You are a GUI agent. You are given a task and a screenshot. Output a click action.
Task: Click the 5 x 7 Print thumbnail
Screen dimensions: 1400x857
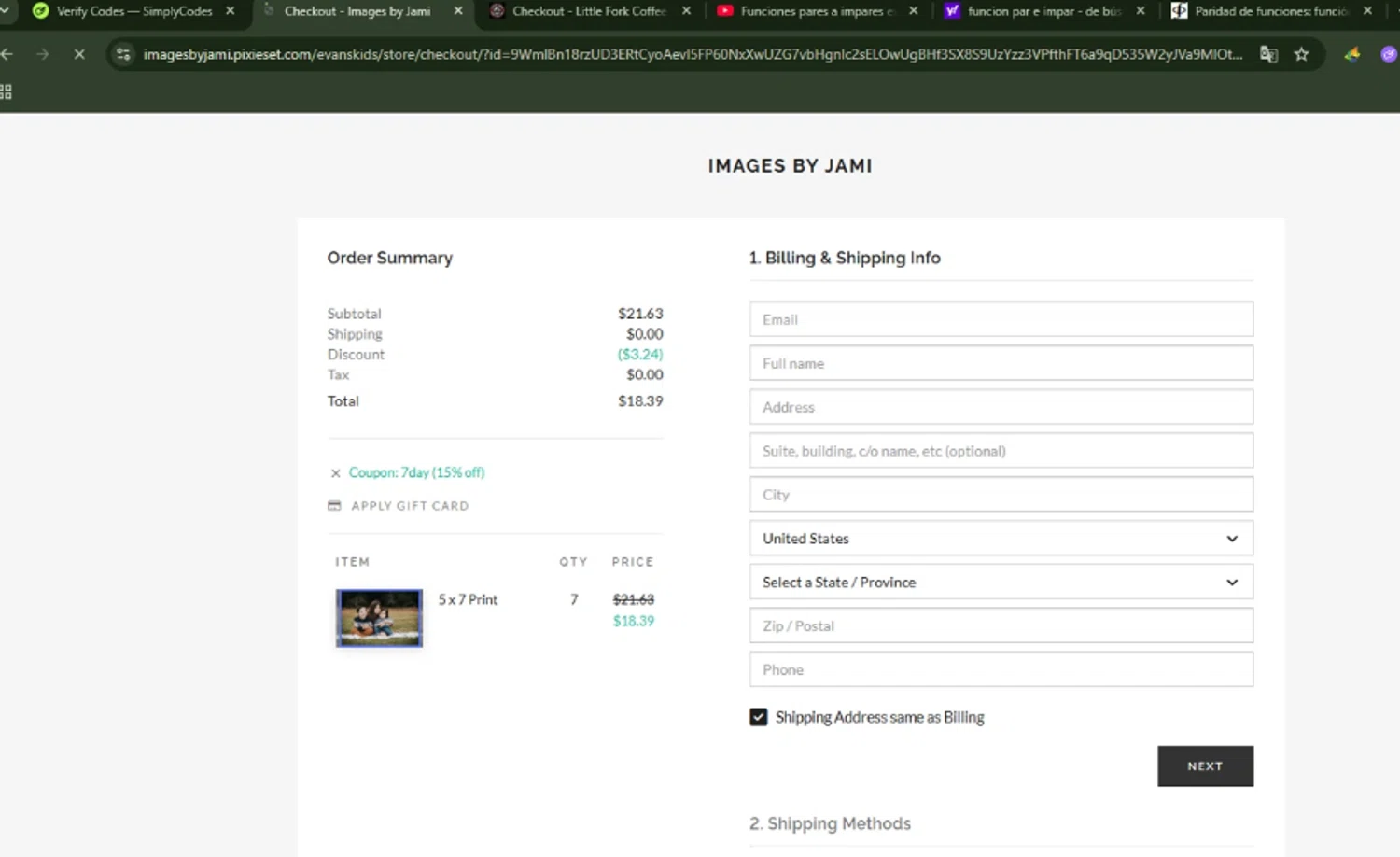pyautogui.click(x=379, y=618)
